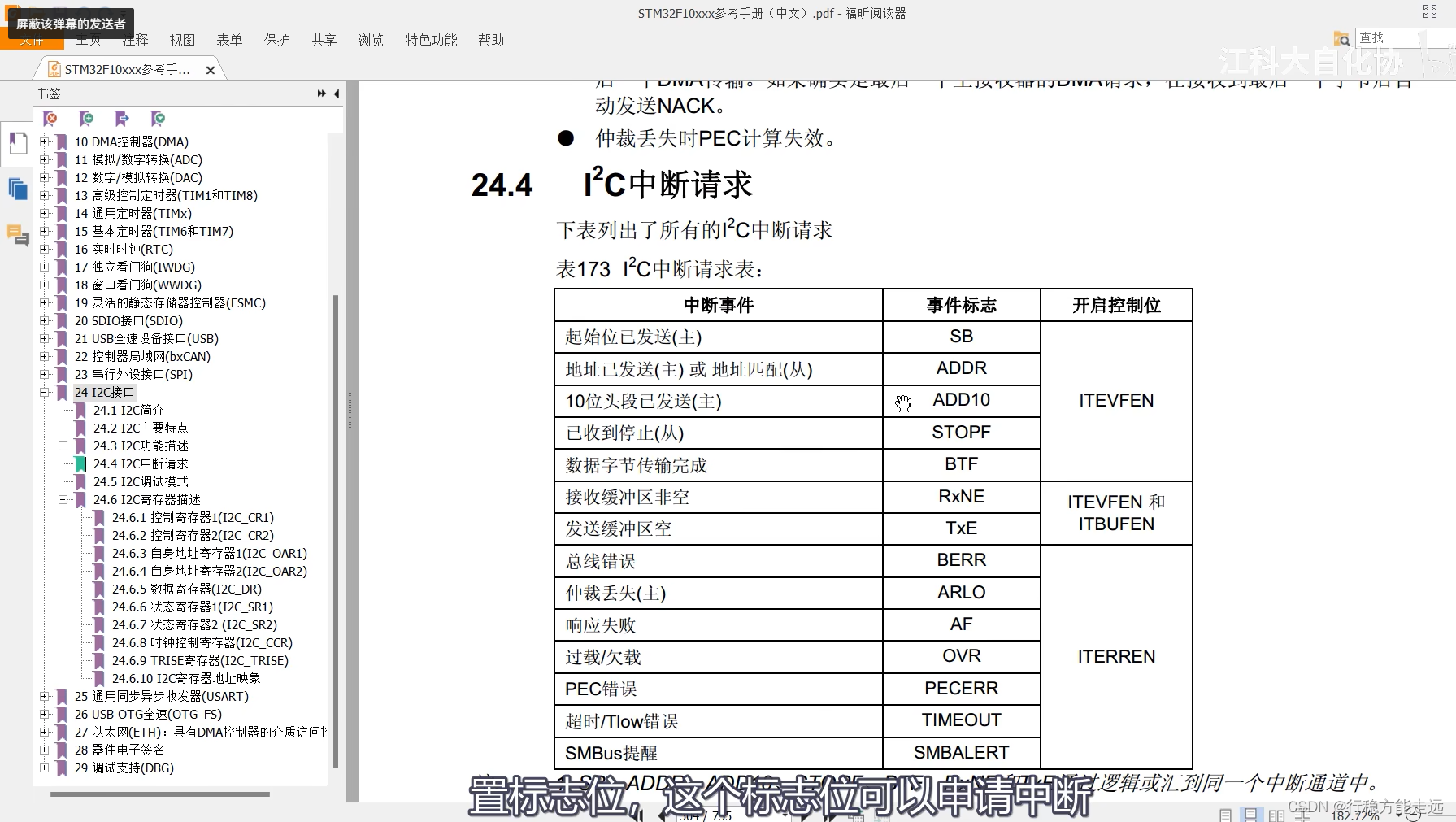
Task: Open bookmark 24.6.10 I2C寄存器地址映象
Action: coord(186,678)
